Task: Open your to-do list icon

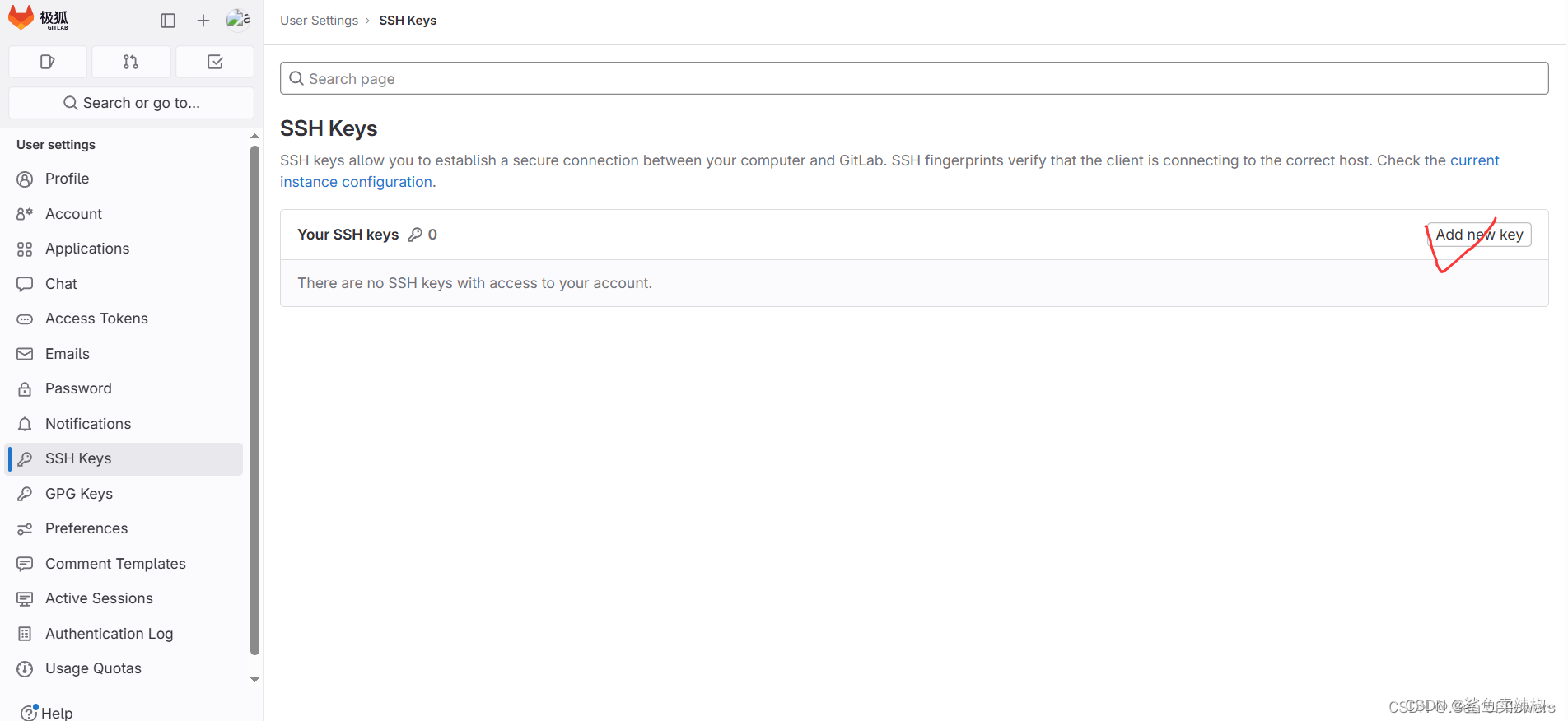Action: point(215,61)
